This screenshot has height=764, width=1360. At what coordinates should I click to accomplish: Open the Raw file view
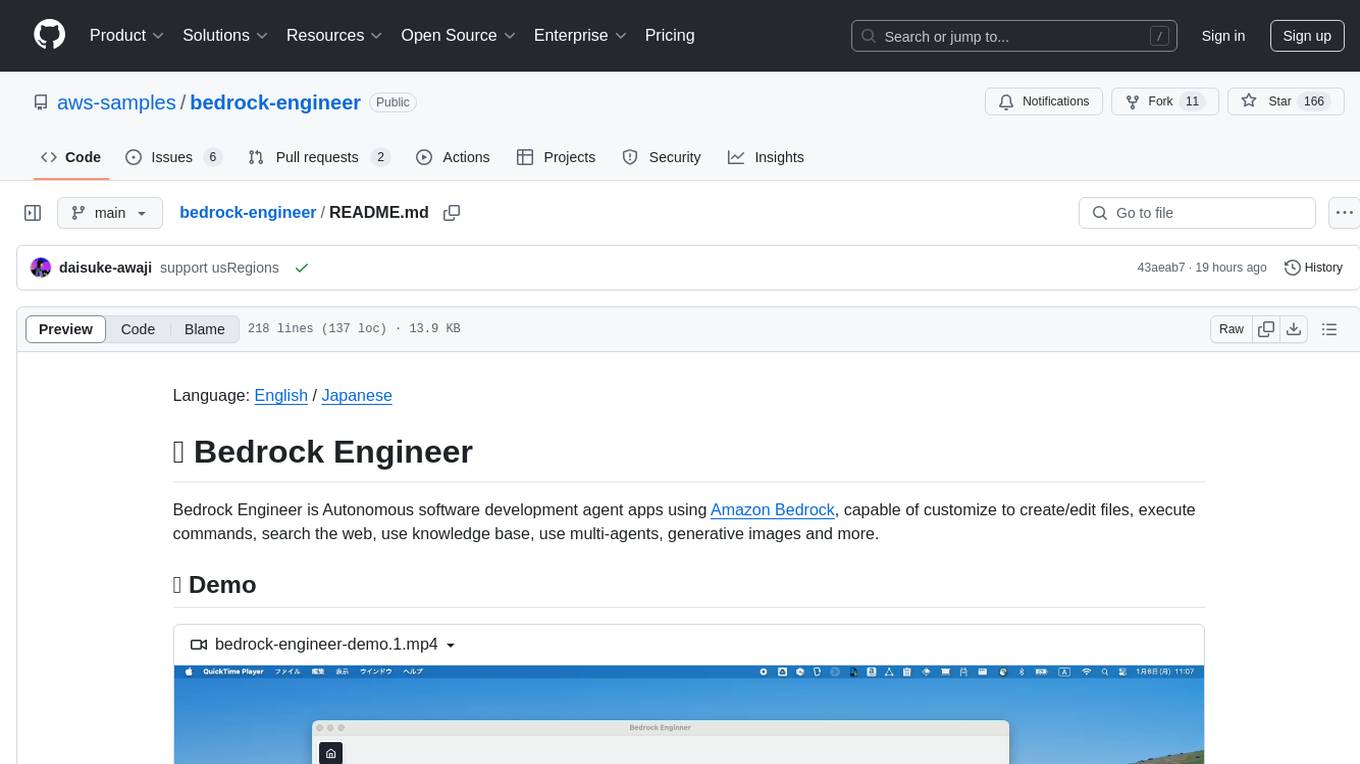coord(1231,329)
